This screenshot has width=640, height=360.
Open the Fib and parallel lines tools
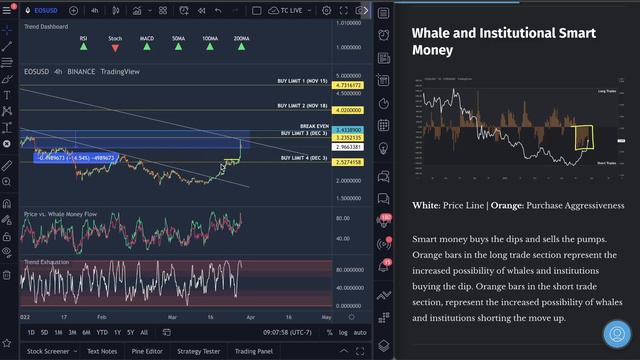[x=7, y=62]
